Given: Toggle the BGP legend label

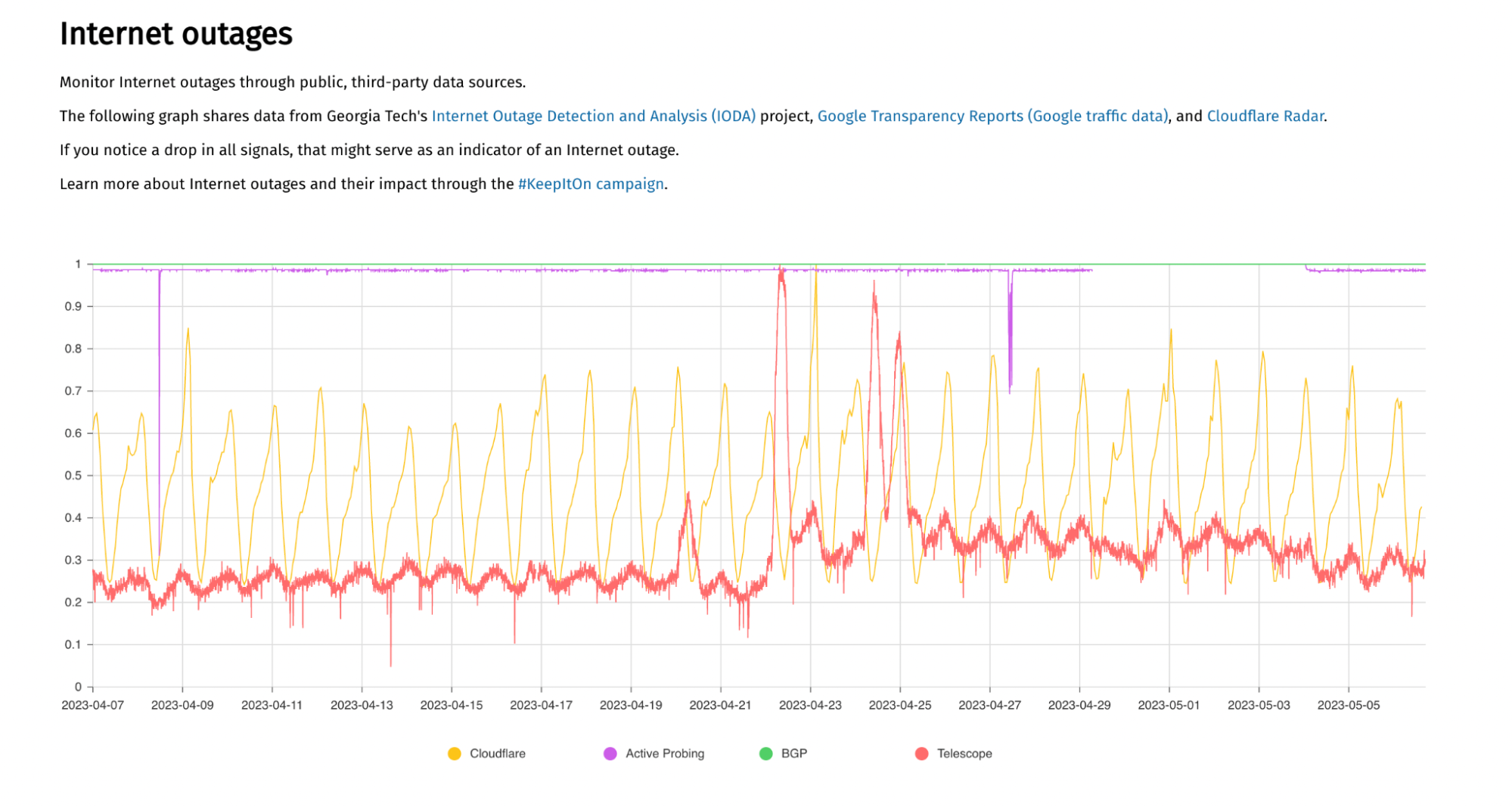Looking at the screenshot, I should click(793, 753).
